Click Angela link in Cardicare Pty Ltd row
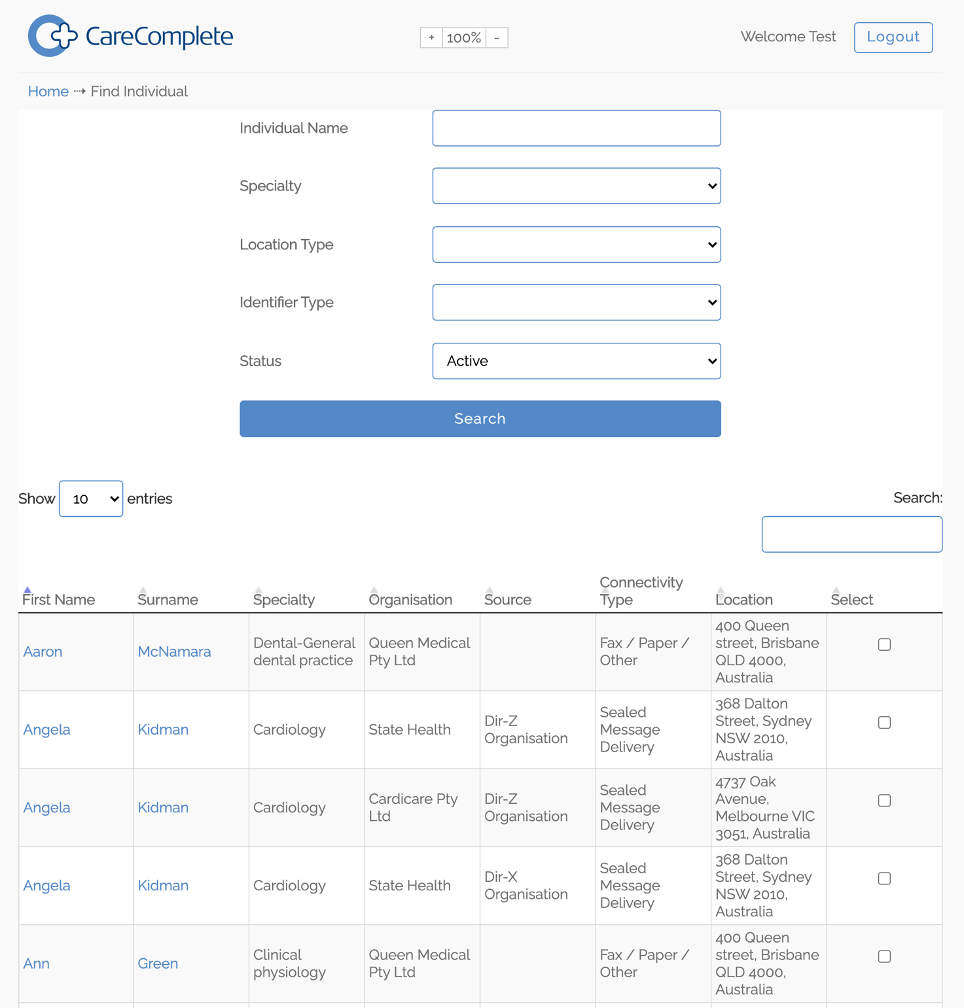 tap(46, 807)
